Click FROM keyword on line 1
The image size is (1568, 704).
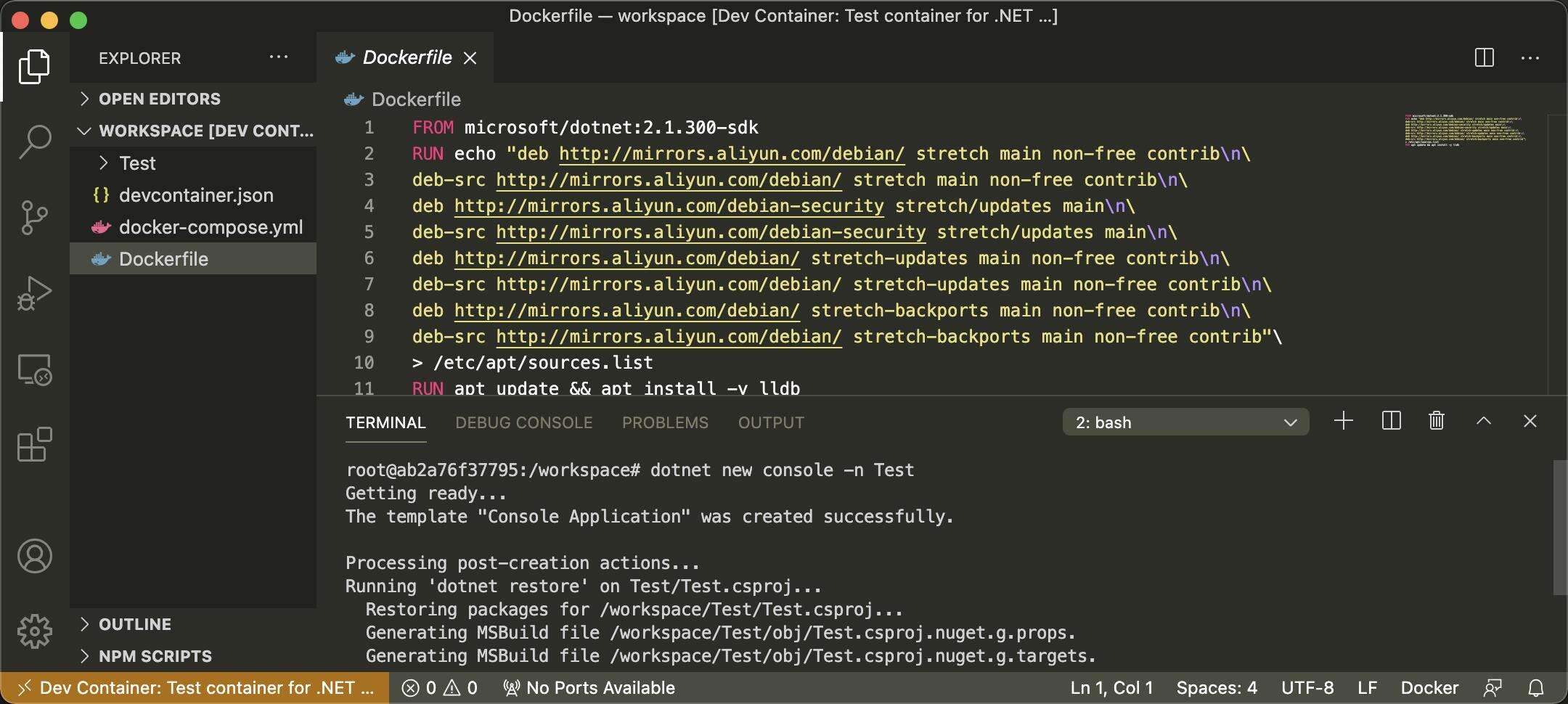pos(433,128)
